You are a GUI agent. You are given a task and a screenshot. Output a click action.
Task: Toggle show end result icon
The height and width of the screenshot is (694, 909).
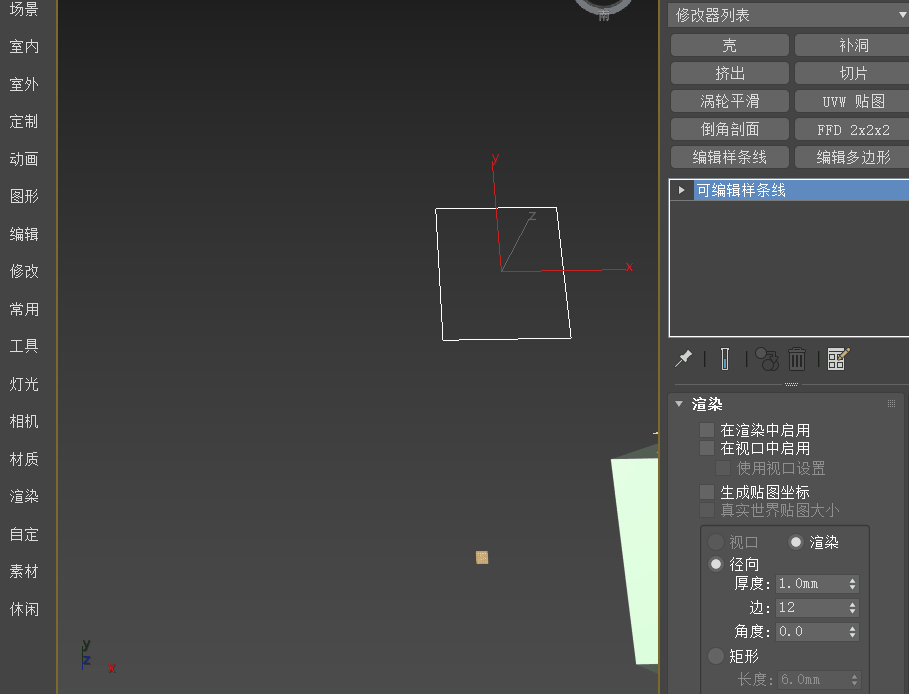[x=725, y=359]
